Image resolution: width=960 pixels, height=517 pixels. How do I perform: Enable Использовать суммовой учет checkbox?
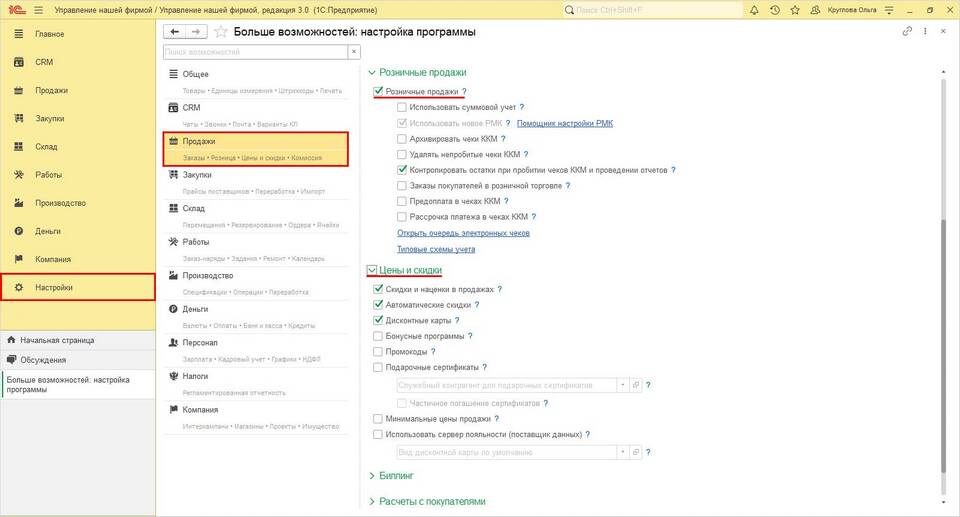(x=402, y=107)
